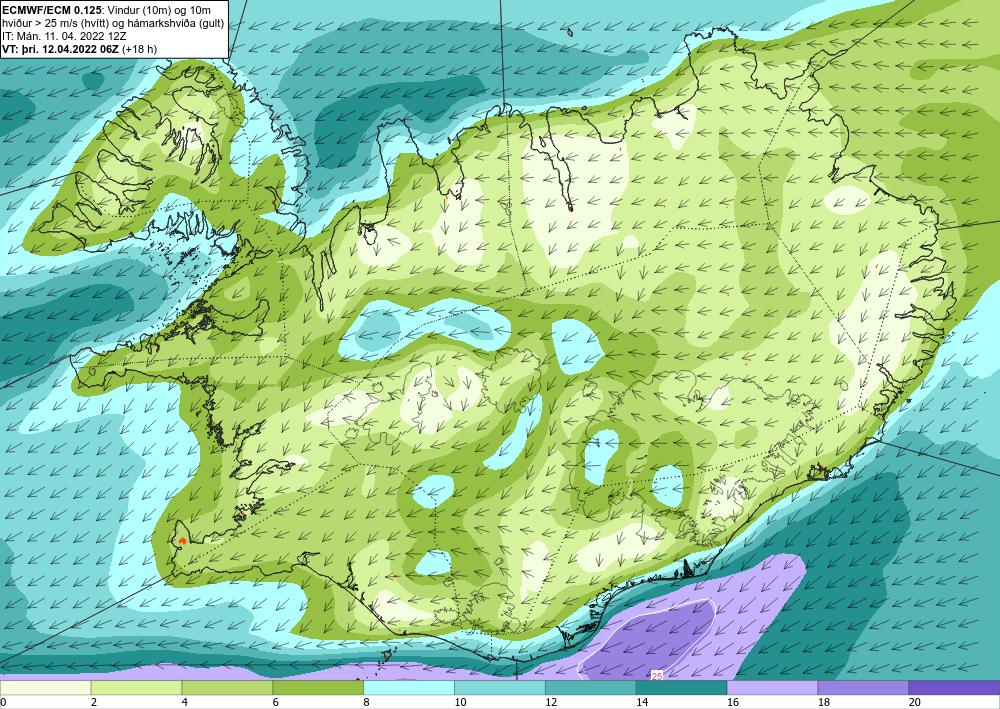The height and width of the screenshot is (709, 1000).
Task: Click the pale cream 0–2 m/s legend swatch
Action: tap(45, 688)
